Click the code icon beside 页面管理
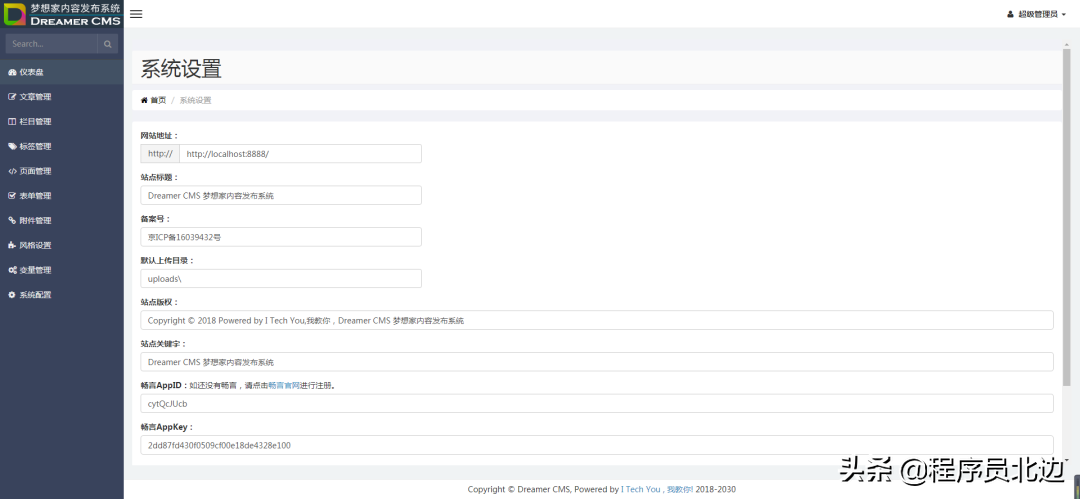The width and height of the screenshot is (1080, 499). 12,172
